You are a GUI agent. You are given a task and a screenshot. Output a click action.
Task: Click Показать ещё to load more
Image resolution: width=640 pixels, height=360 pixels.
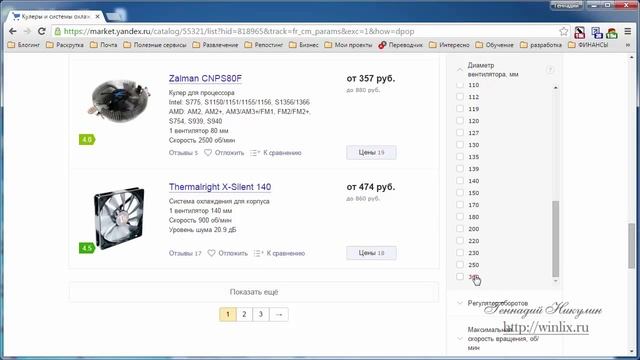click(254, 292)
